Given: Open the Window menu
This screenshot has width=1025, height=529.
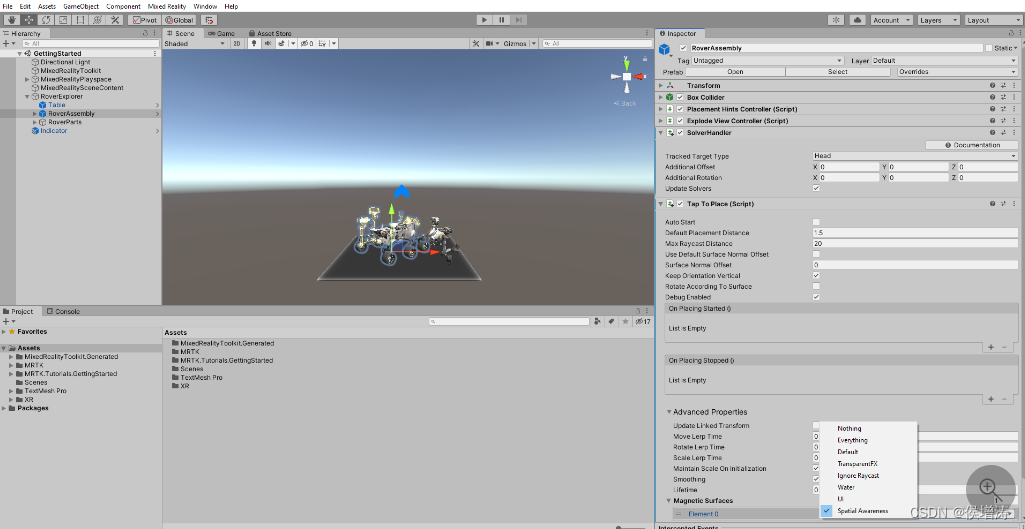Looking at the screenshot, I should click(205, 6).
